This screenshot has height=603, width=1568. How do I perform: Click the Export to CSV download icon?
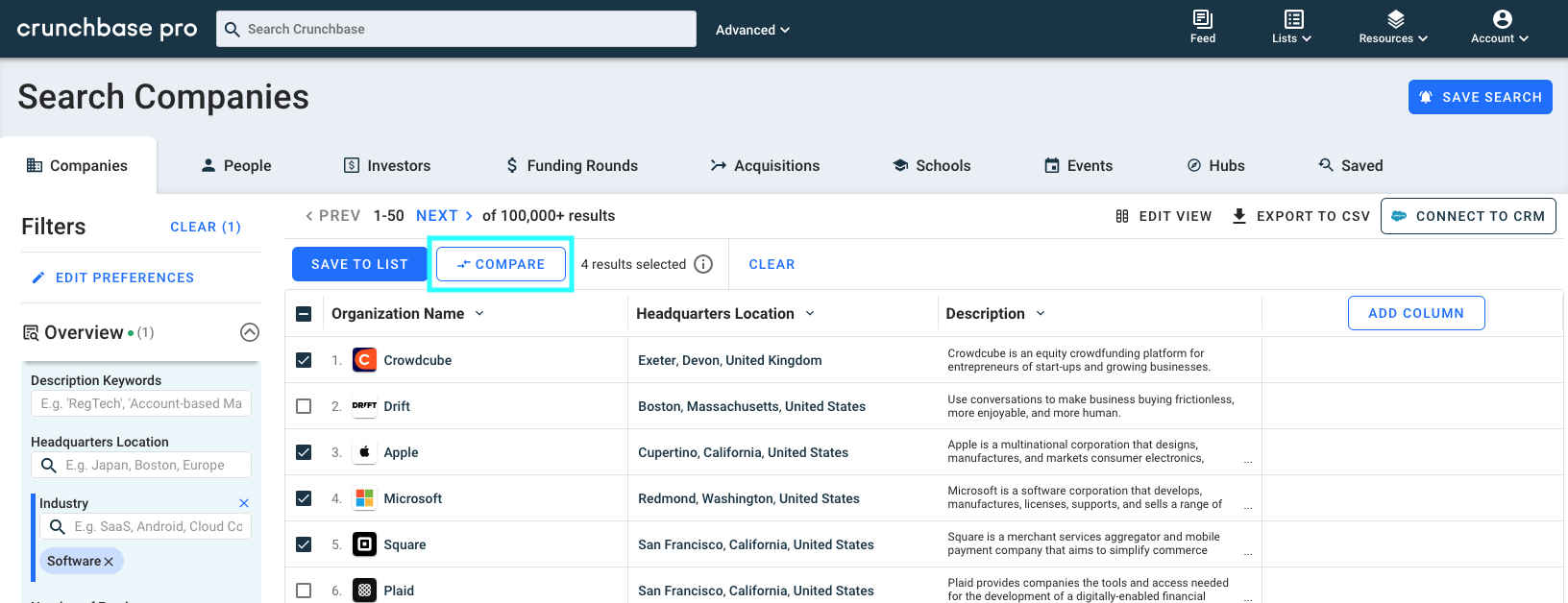(1239, 216)
